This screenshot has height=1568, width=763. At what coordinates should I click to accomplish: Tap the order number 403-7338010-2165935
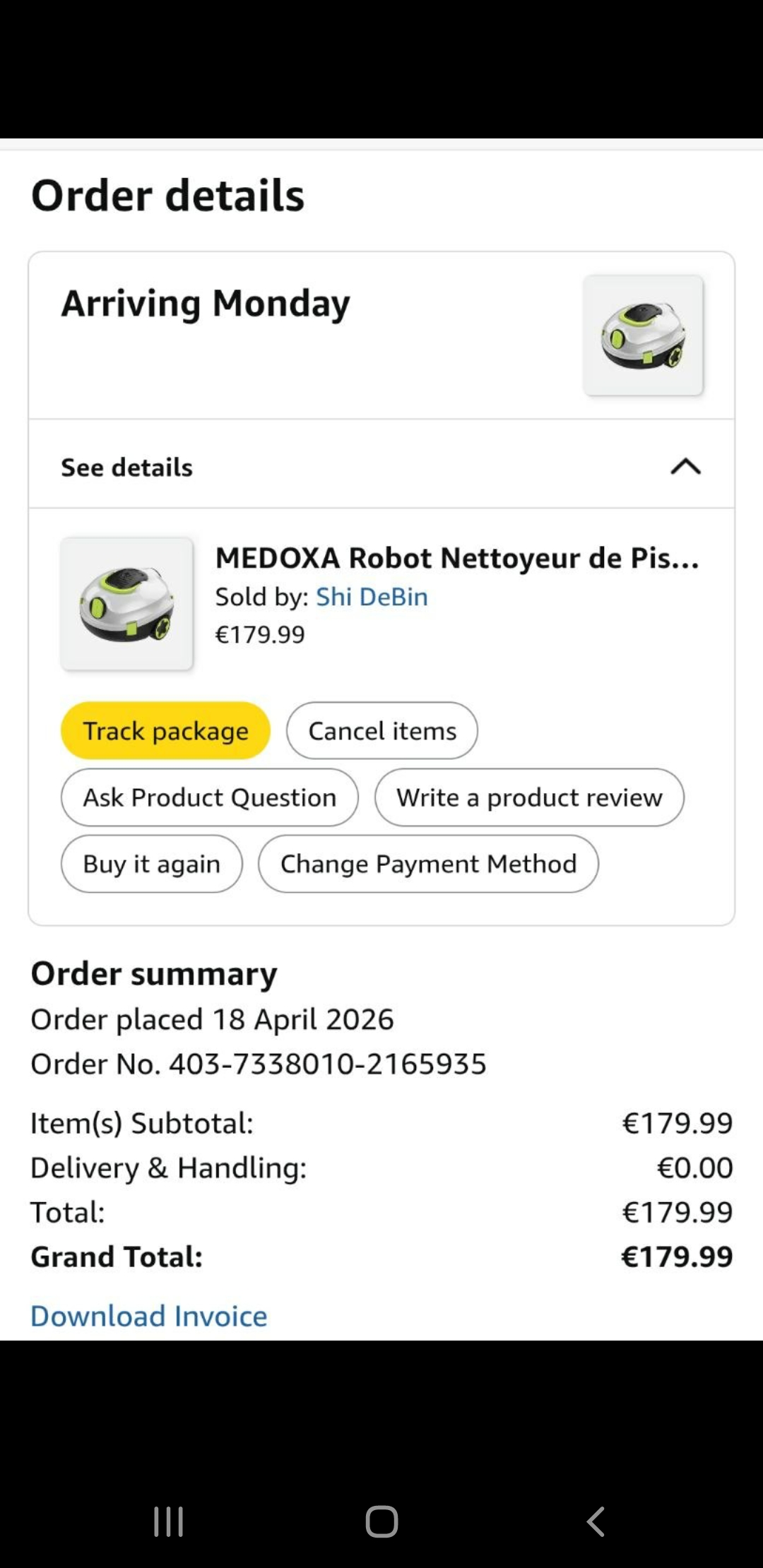tap(328, 1064)
